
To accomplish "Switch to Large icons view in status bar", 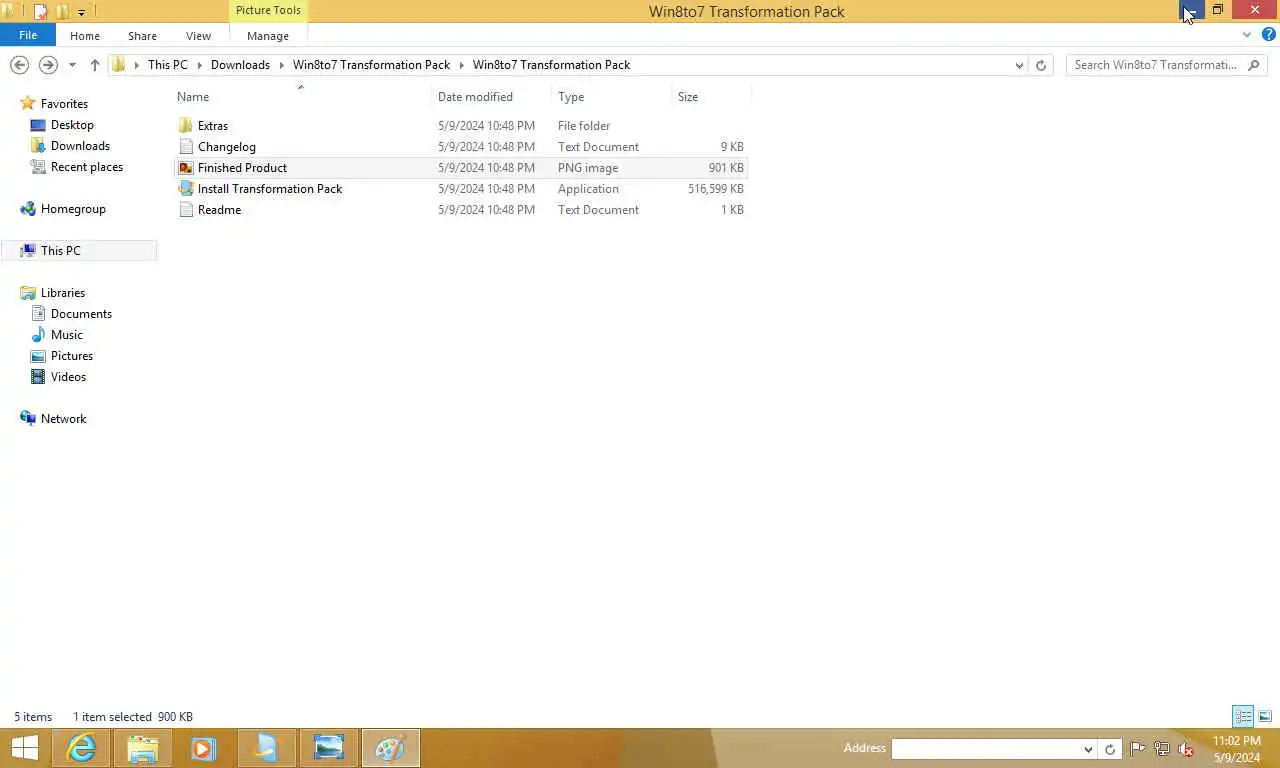I will pyautogui.click(x=1265, y=716).
